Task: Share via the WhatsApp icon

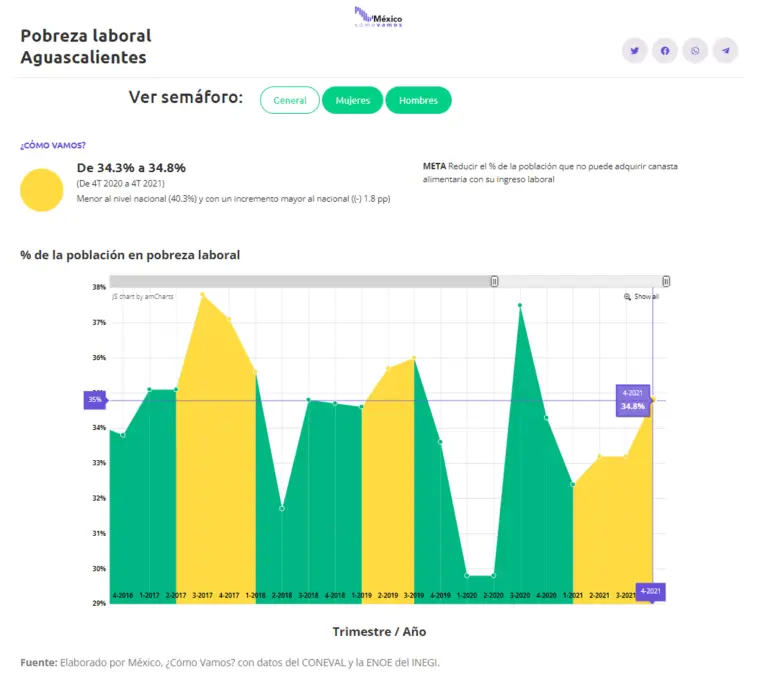Action: [695, 51]
